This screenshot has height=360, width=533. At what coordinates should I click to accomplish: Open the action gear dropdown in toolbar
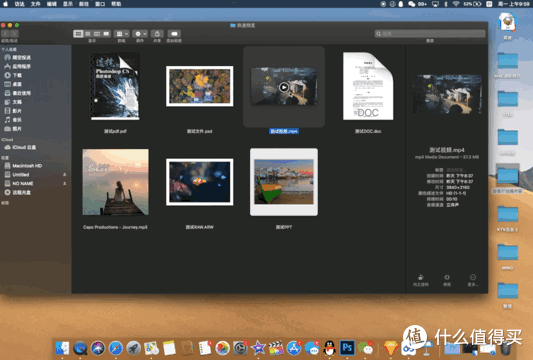[x=140, y=34]
